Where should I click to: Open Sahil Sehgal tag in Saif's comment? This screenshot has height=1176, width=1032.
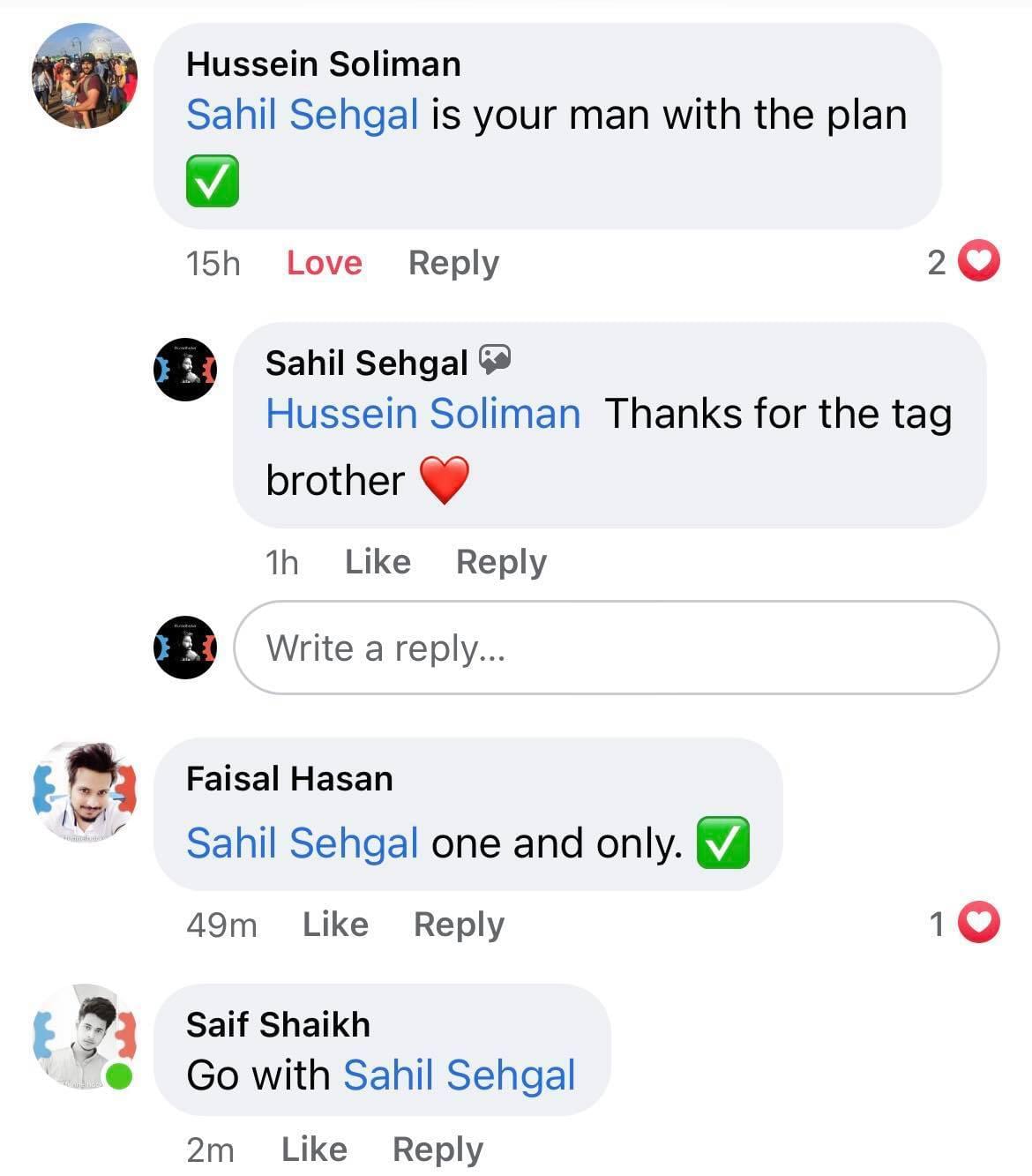pyautogui.click(x=459, y=1075)
